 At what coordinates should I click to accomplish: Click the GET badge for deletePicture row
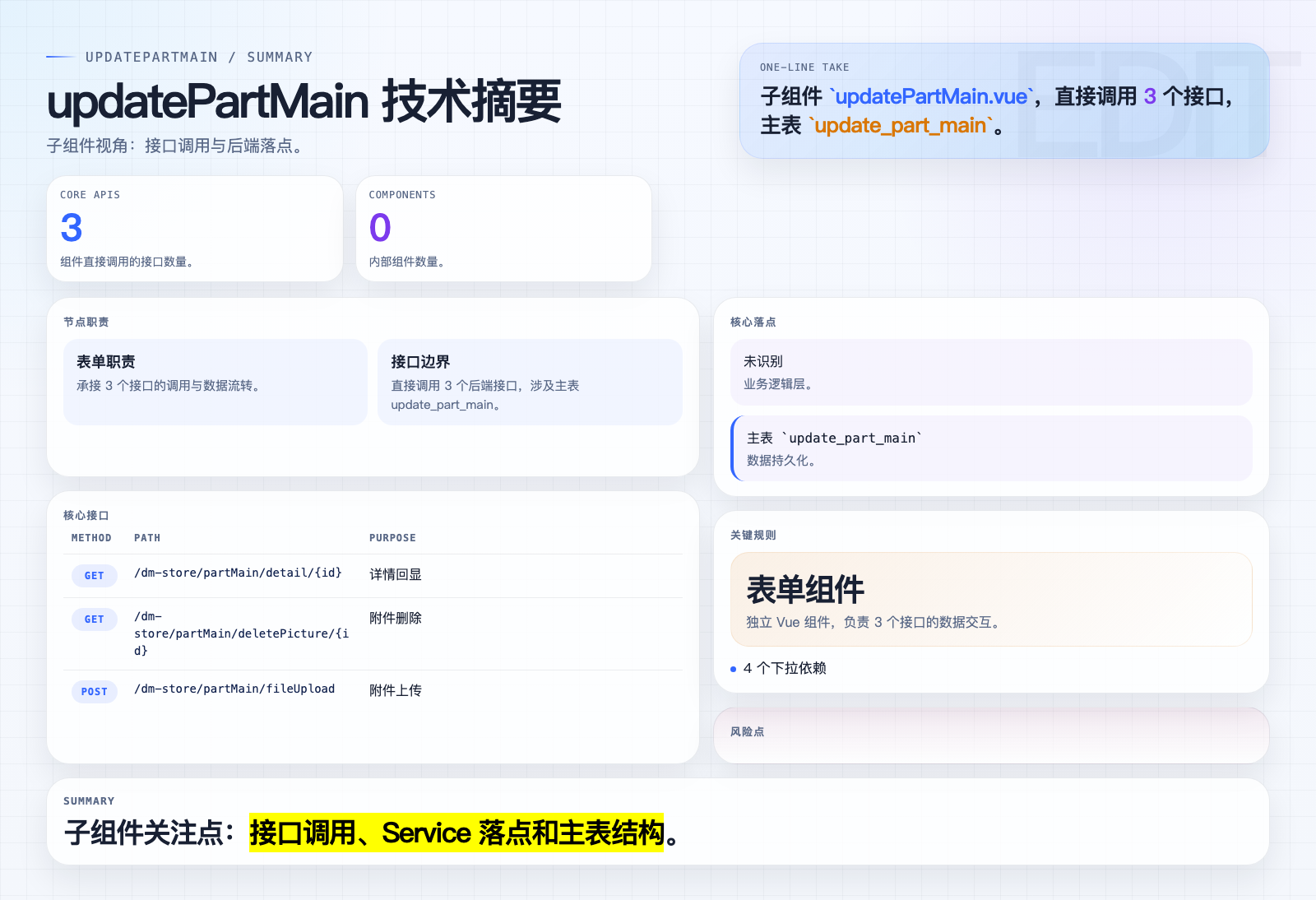(95, 619)
